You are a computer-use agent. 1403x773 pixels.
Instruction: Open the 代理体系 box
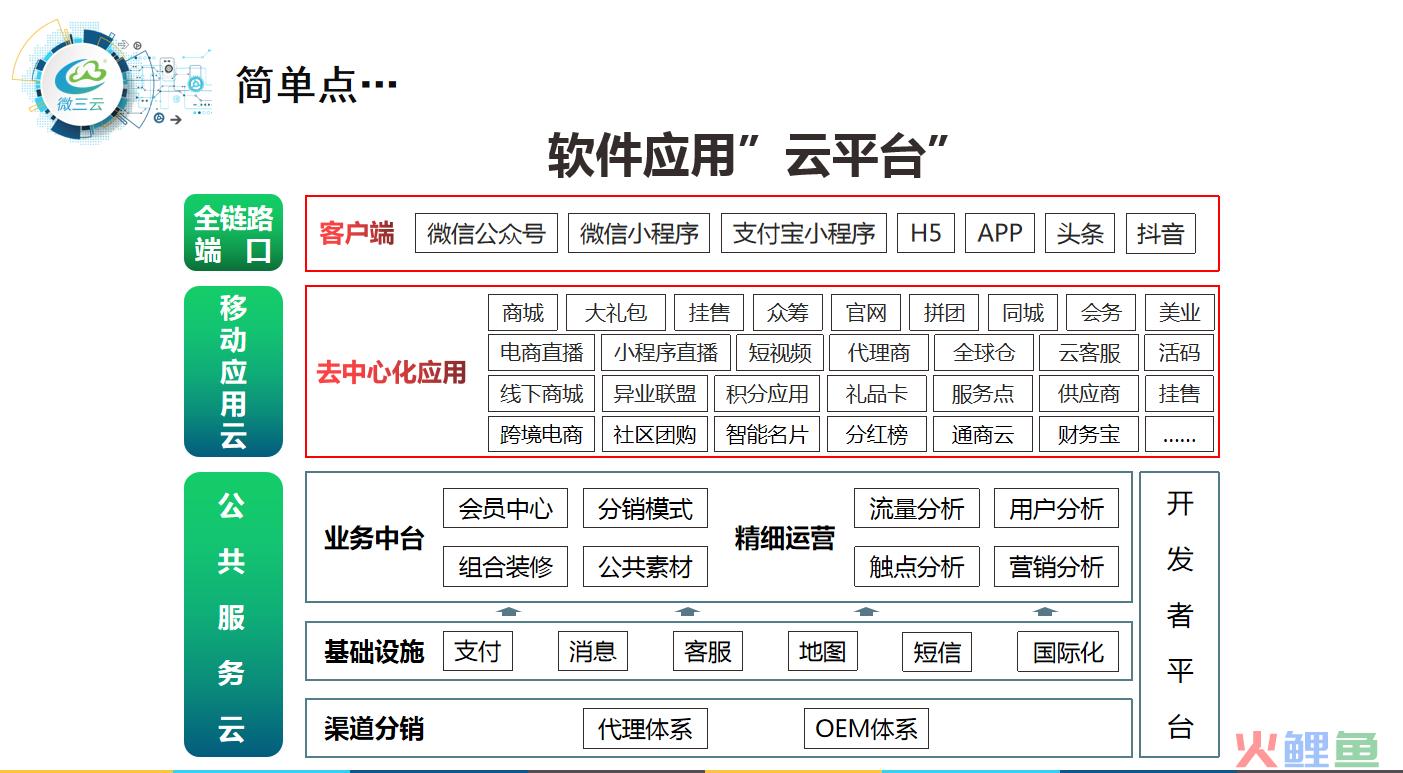(x=646, y=729)
